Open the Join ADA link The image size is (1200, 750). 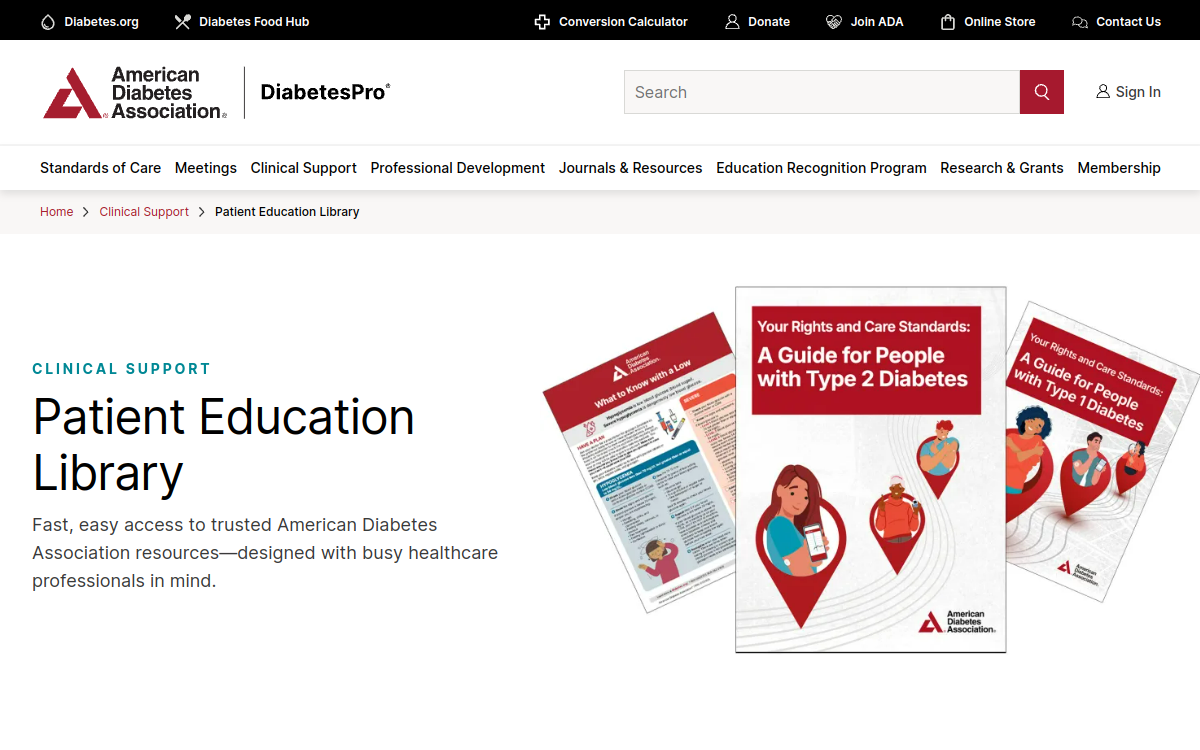coord(877,21)
